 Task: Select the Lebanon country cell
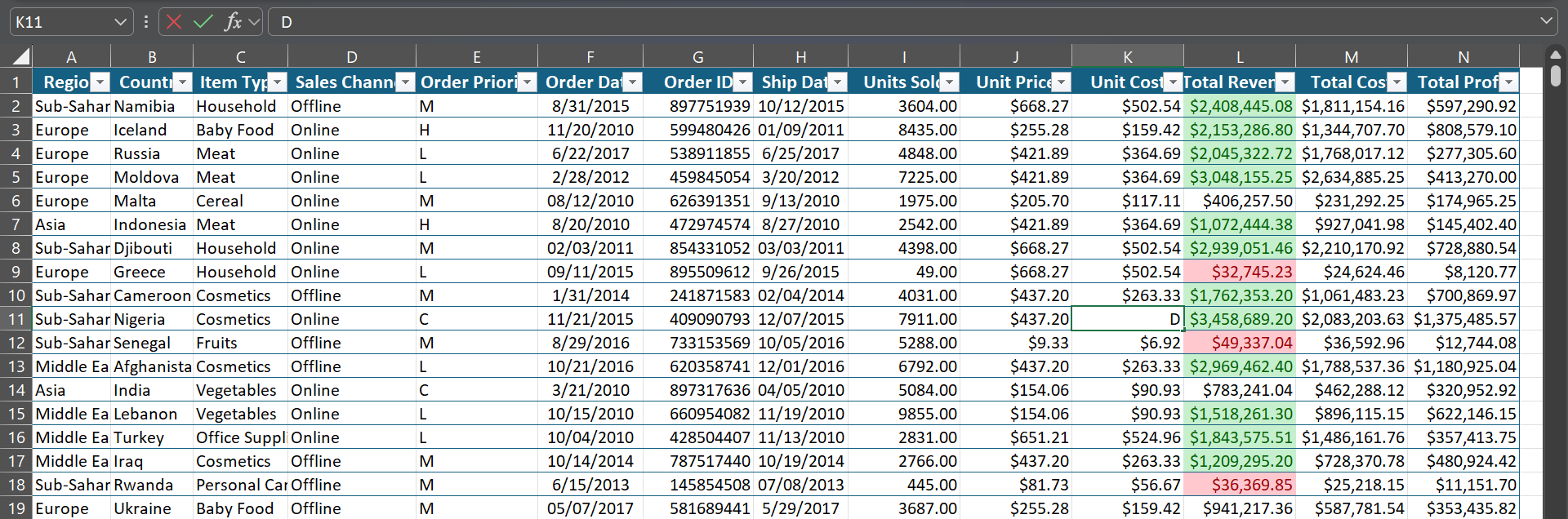tap(152, 414)
